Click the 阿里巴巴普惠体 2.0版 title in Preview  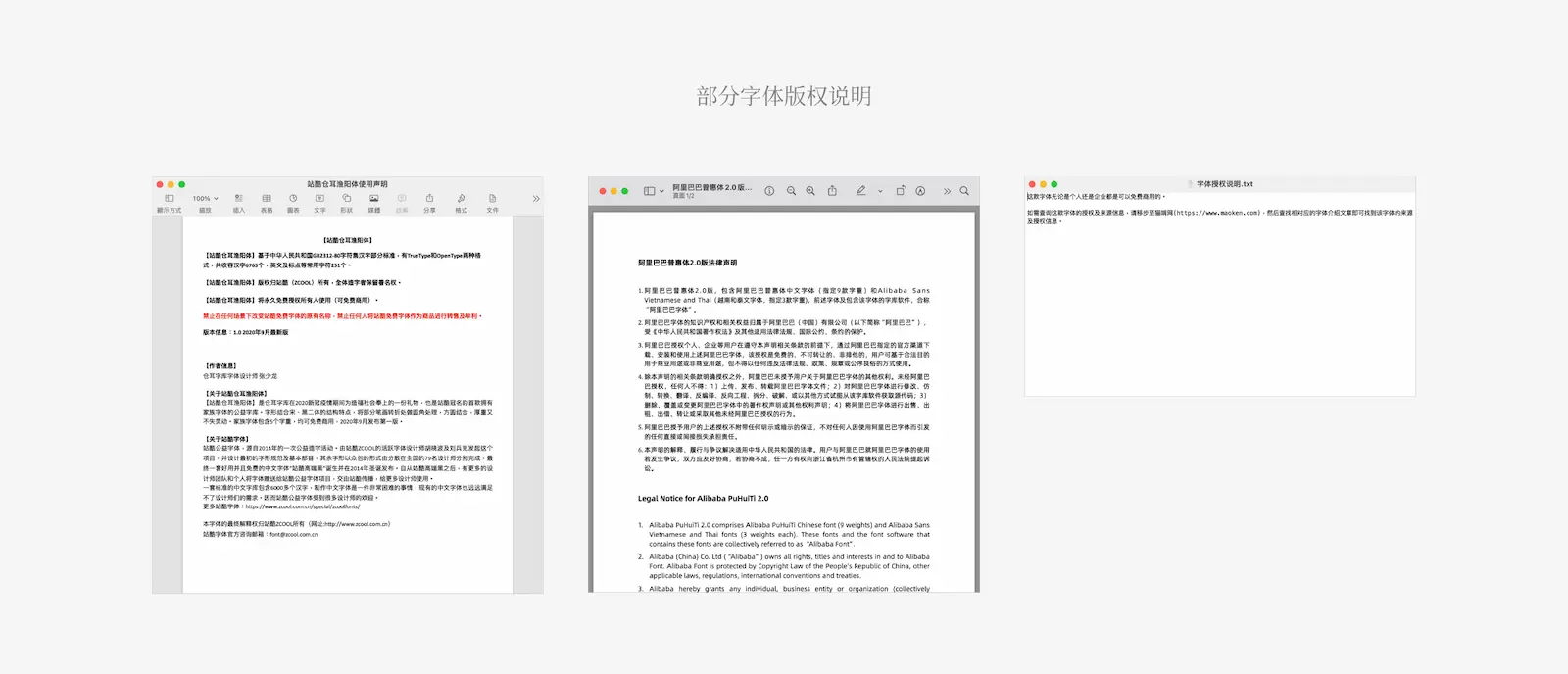pyautogui.click(x=711, y=187)
